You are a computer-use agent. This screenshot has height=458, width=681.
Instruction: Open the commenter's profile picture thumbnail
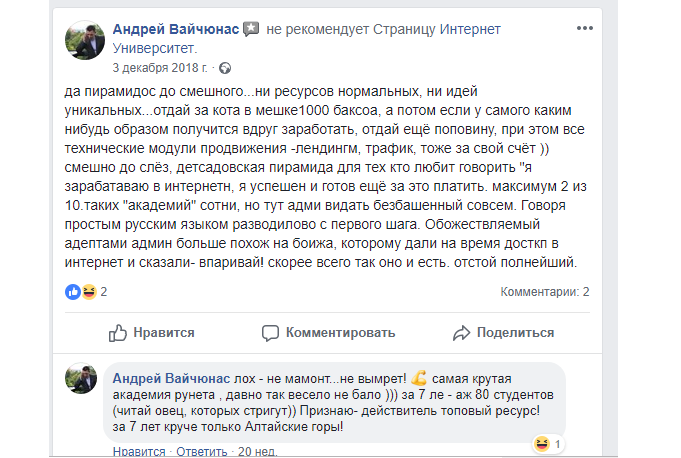coord(81,379)
